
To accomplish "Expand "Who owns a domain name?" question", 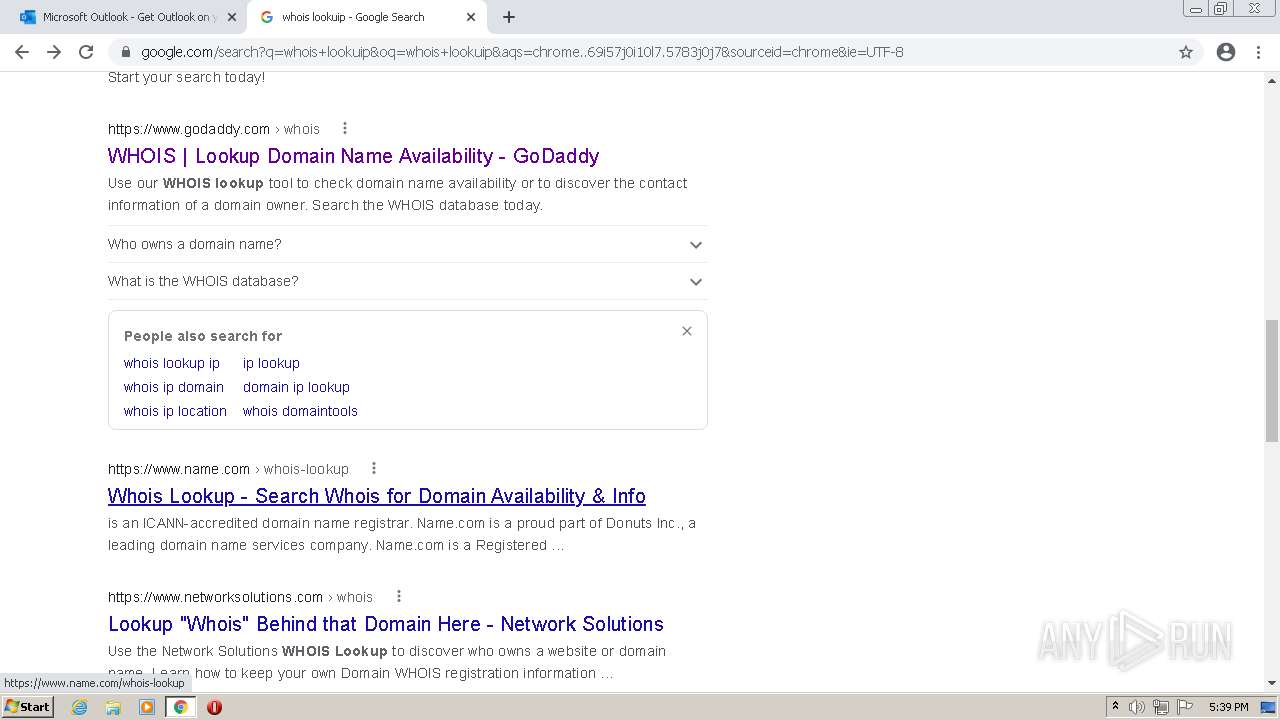I will [x=407, y=244].
